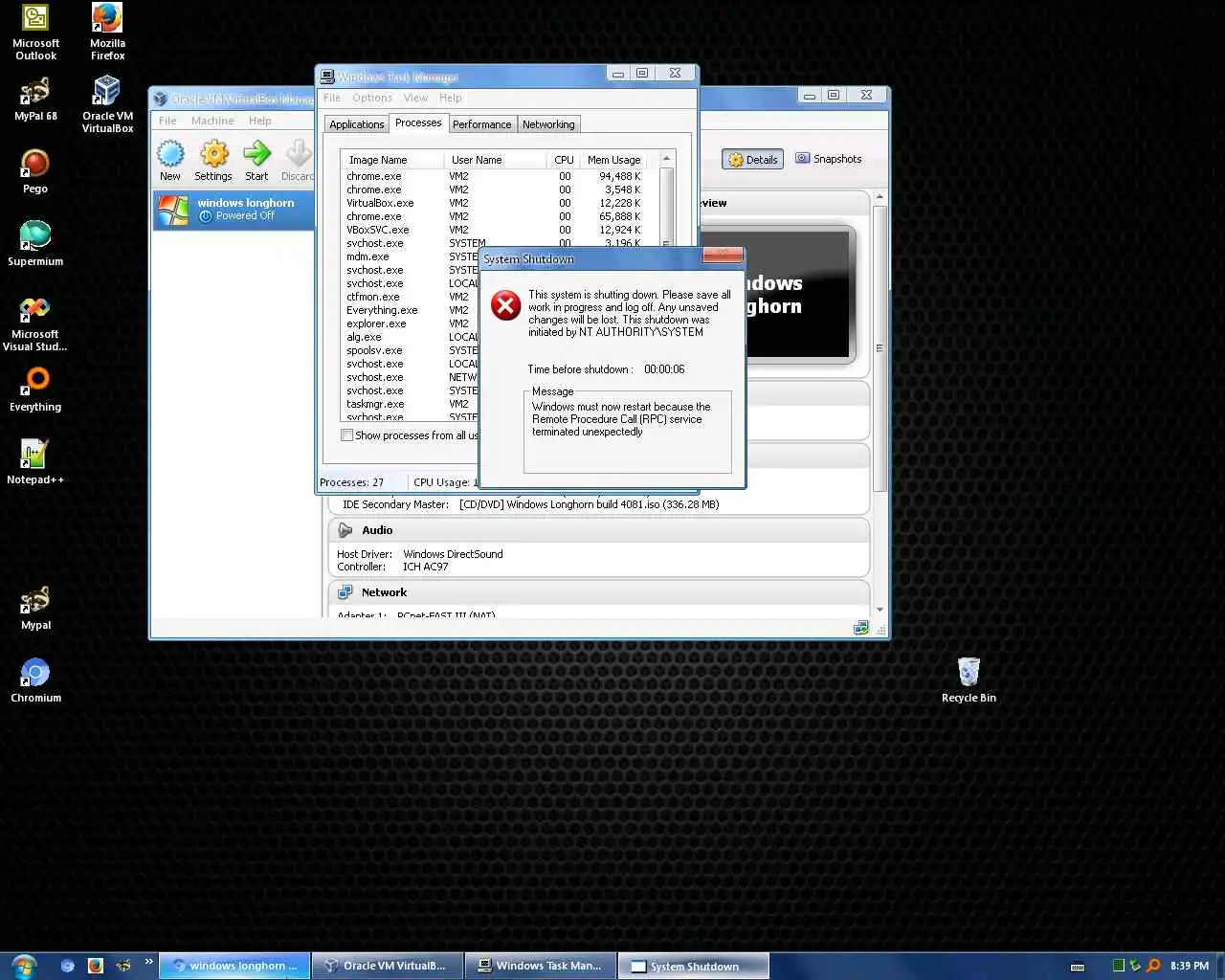Toggle Show processes from all users checkbox
The height and width of the screenshot is (980, 1225).
346,435
